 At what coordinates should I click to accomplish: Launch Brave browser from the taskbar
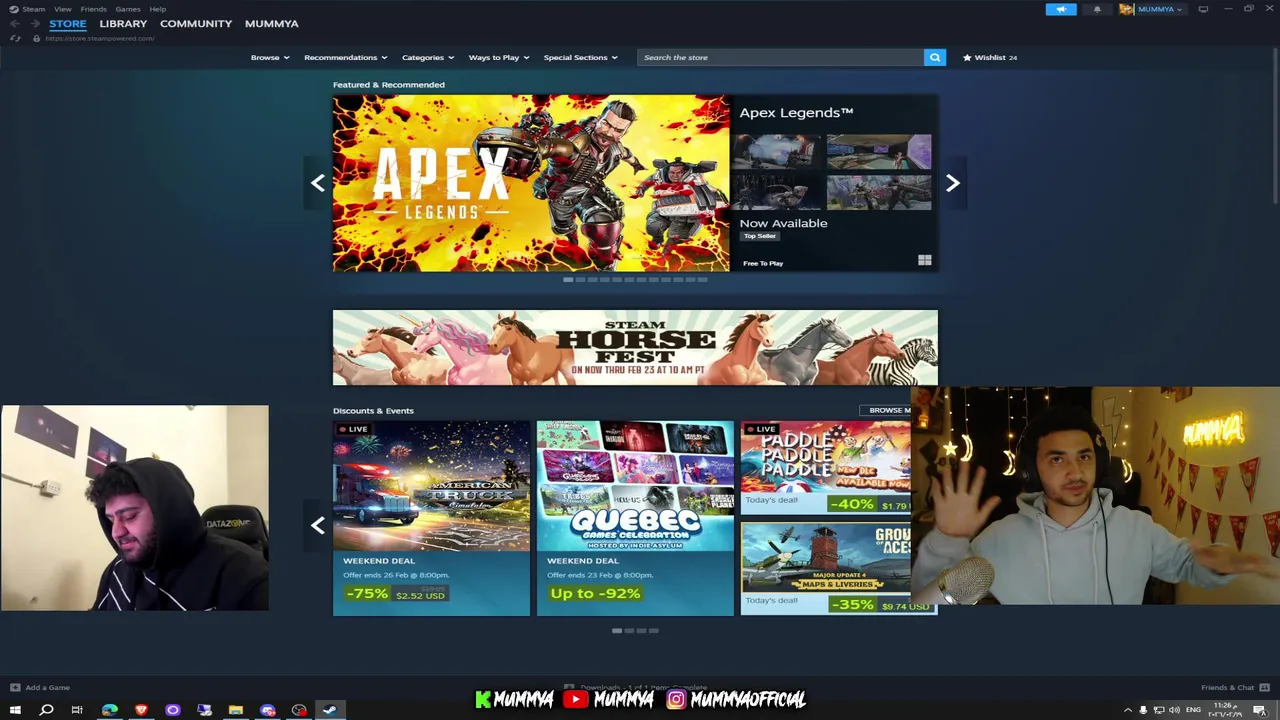point(141,710)
